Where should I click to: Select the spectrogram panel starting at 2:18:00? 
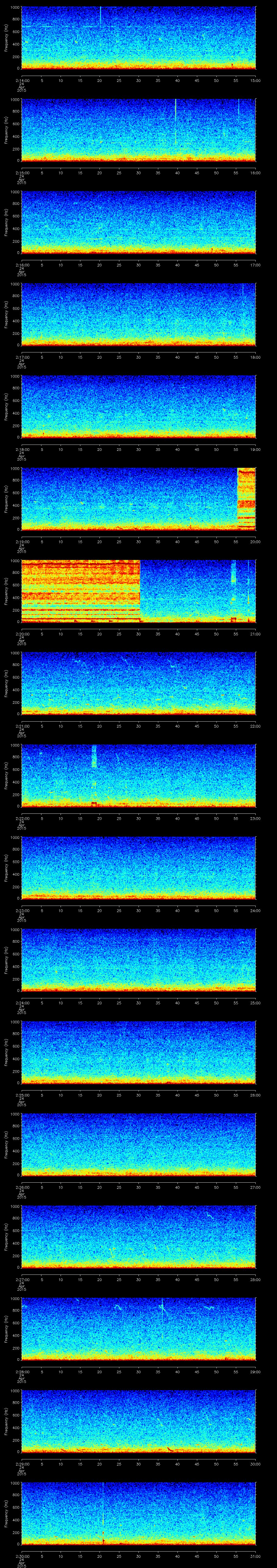(x=138, y=407)
